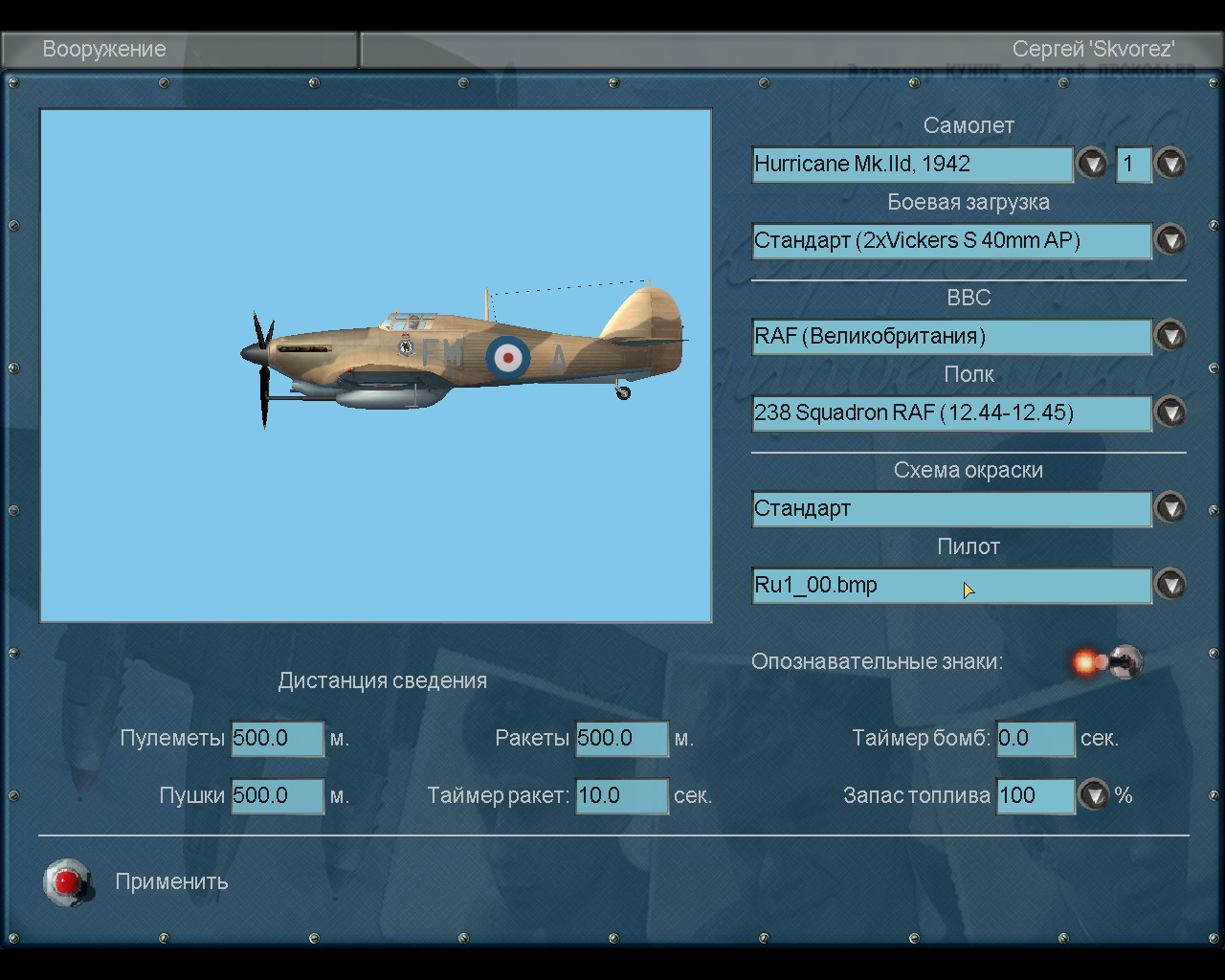Click the Таймер ракет value field
The height and width of the screenshot is (980, 1225).
[x=622, y=795]
